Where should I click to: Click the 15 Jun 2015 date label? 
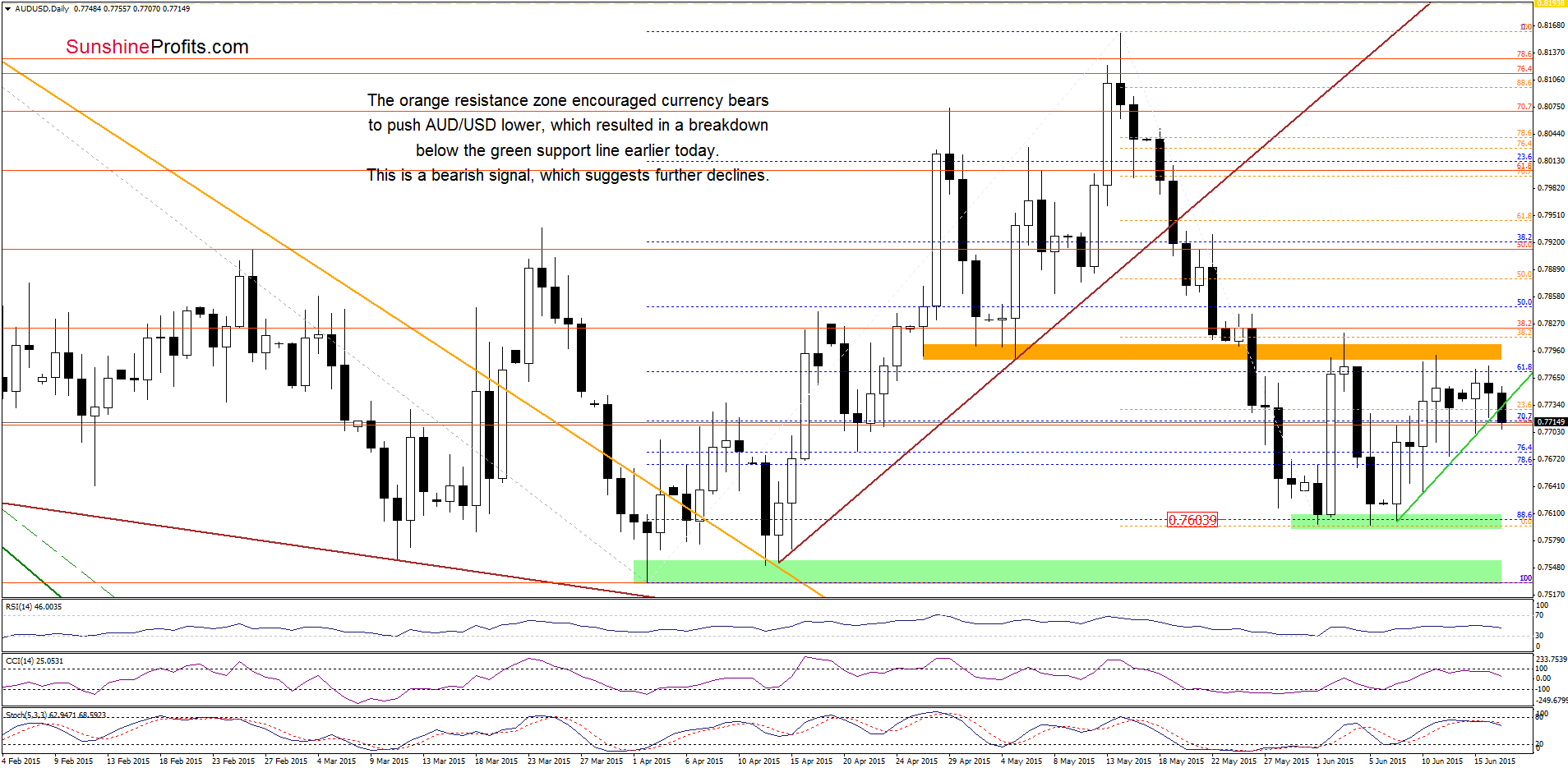[1495, 761]
